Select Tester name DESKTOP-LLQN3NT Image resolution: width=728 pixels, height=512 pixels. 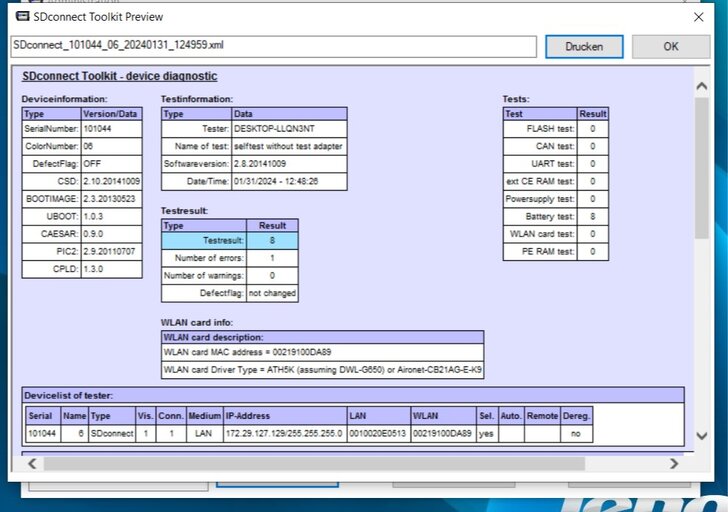pos(289,129)
